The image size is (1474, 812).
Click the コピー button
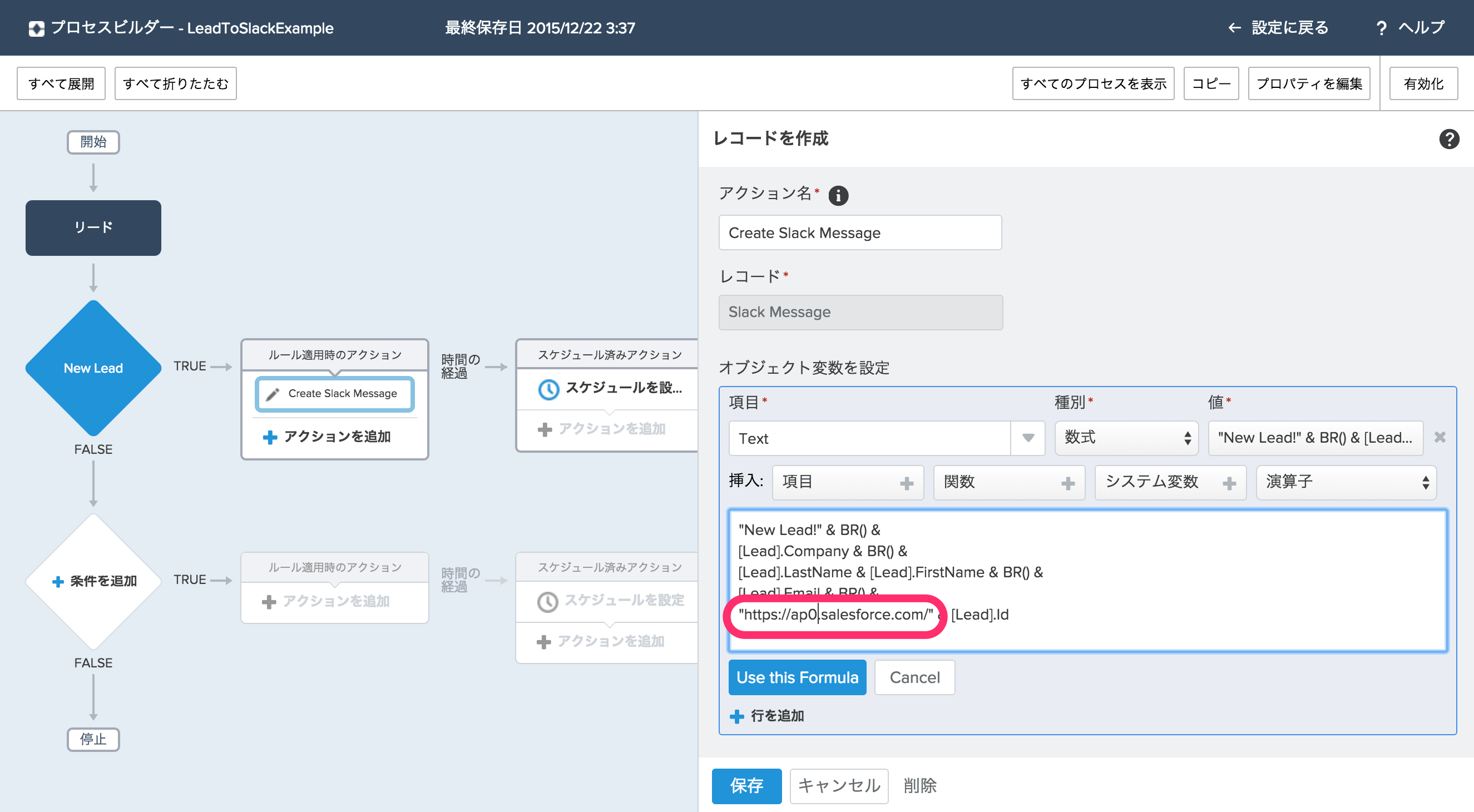[1211, 83]
